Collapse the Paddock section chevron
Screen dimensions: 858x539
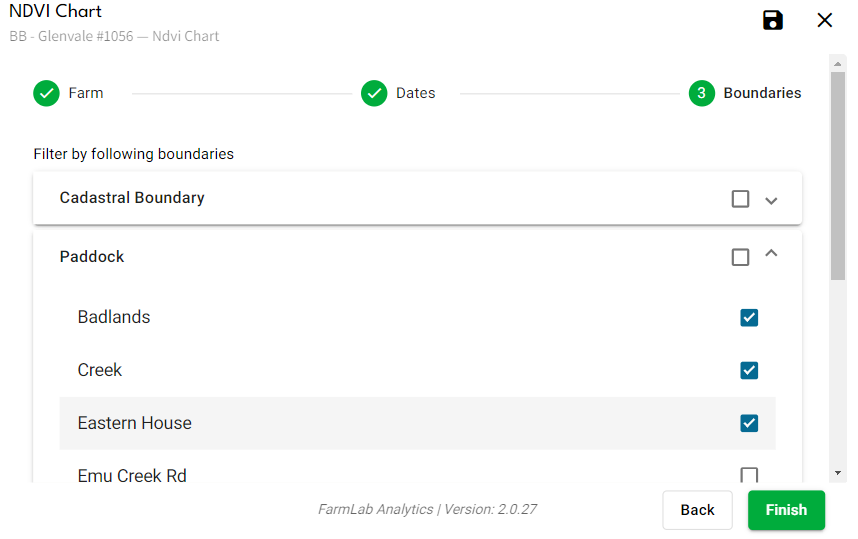pos(771,254)
